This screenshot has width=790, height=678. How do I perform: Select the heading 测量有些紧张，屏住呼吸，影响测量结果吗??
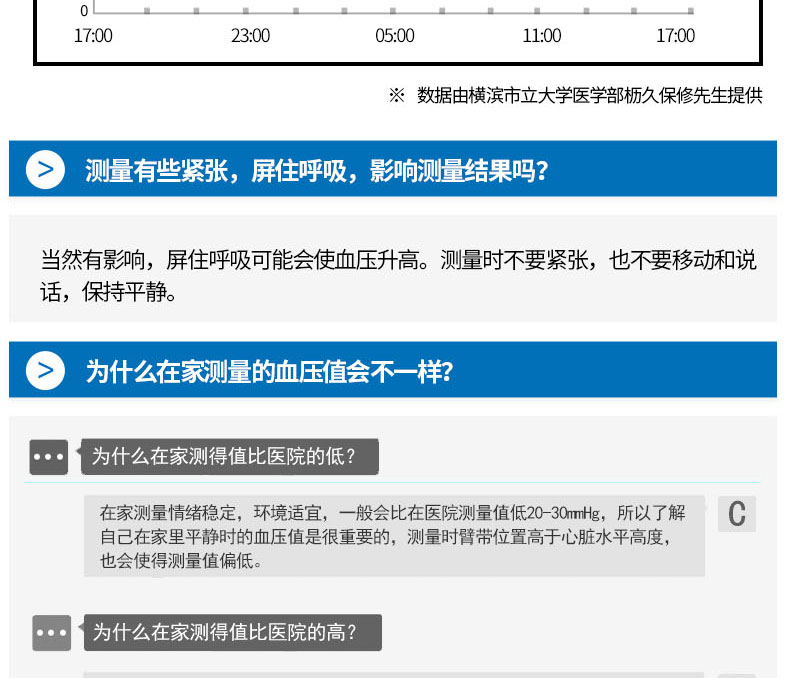tap(316, 171)
